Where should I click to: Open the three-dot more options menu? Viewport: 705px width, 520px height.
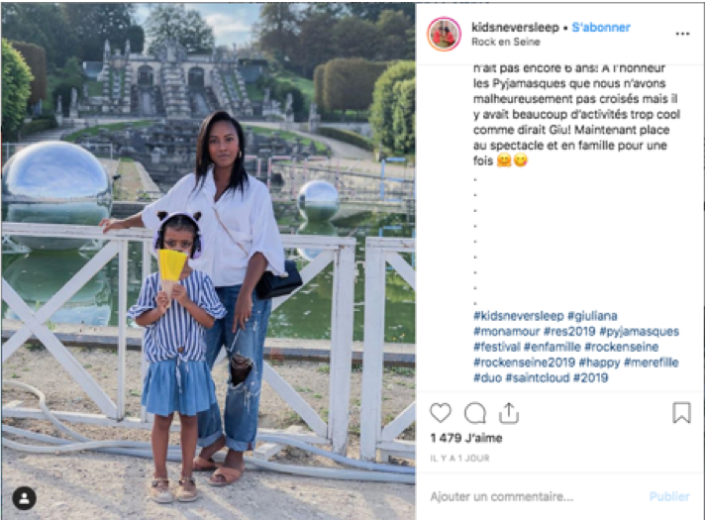pyautogui.click(x=682, y=34)
